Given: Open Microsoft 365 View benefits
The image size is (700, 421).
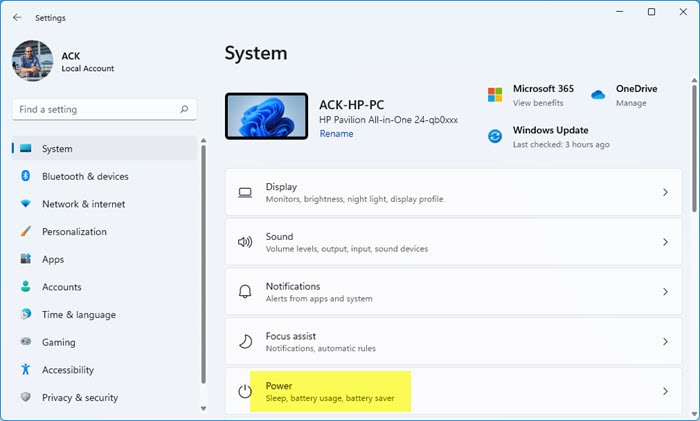Looking at the screenshot, I should tap(538, 103).
